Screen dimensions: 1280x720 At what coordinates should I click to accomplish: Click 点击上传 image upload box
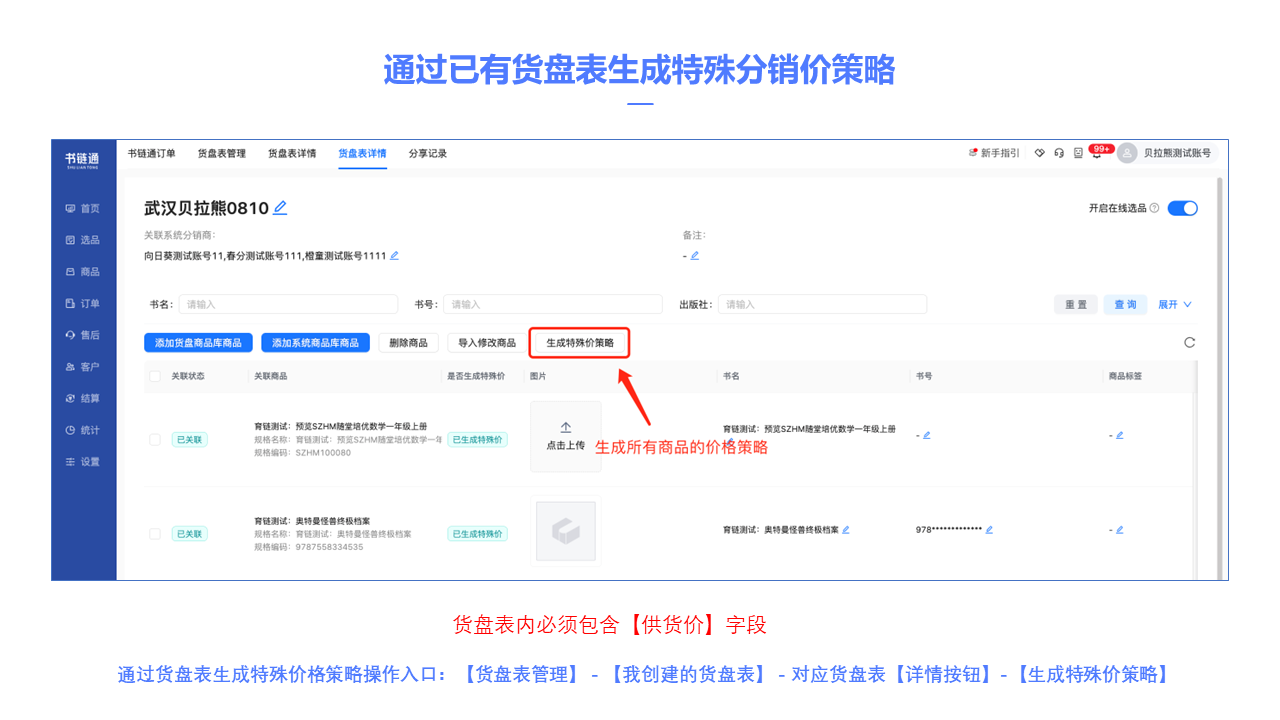[566, 436]
